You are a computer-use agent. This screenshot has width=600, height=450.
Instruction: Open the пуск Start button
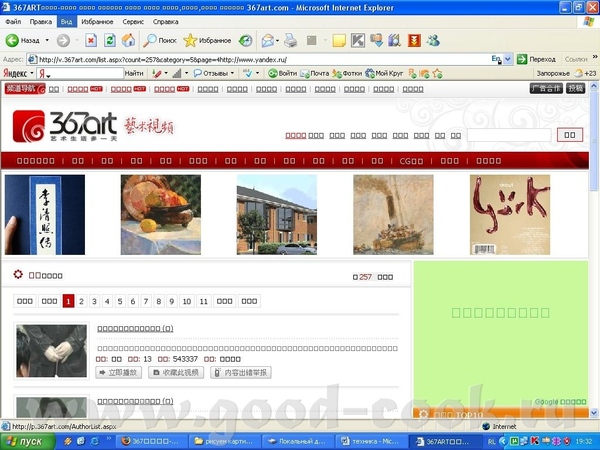[27, 442]
